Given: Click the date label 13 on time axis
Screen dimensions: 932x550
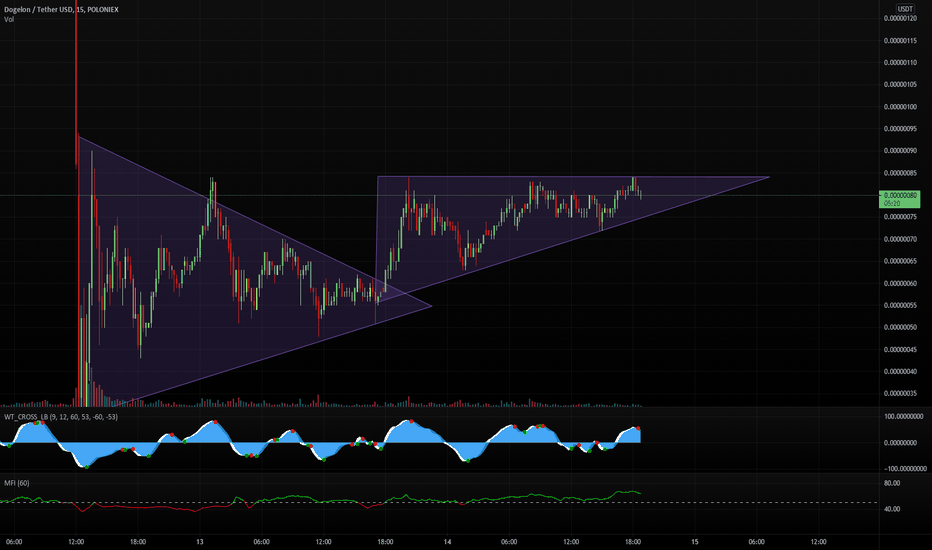Looking at the screenshot, I should pyautogui.click(x=200, y=542).
